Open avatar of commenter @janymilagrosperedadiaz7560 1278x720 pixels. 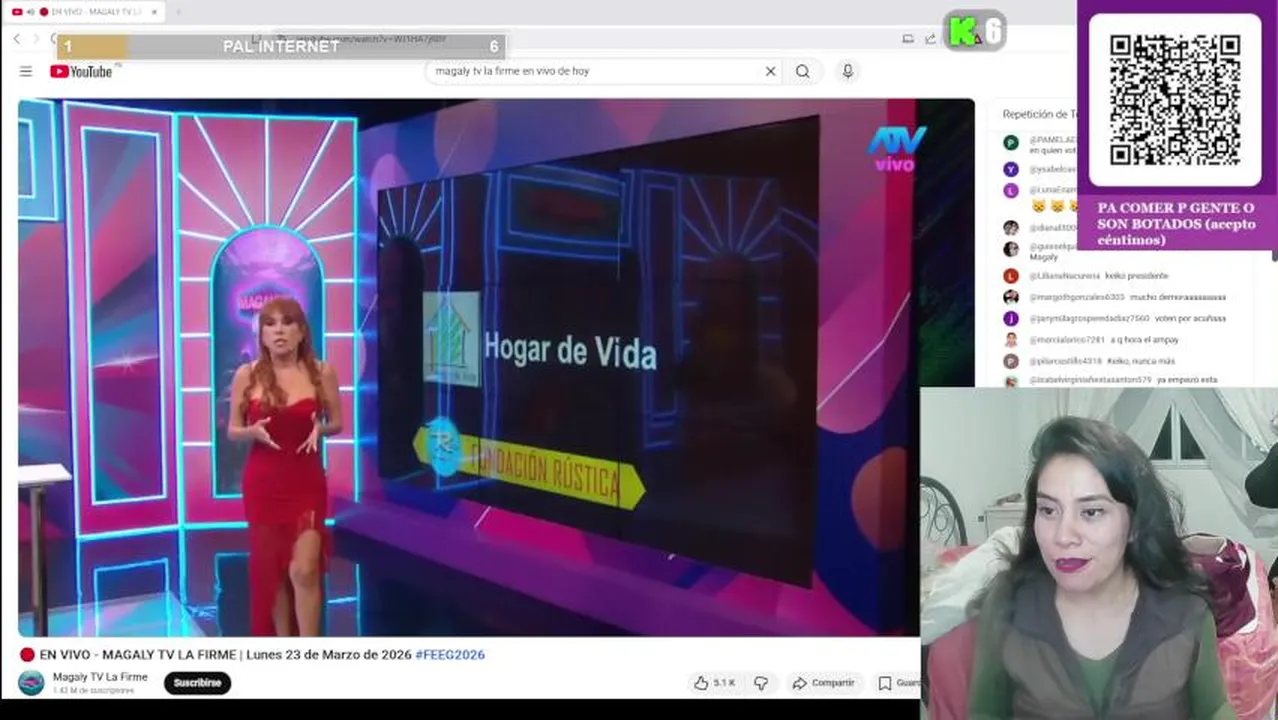click(1011, 318)
